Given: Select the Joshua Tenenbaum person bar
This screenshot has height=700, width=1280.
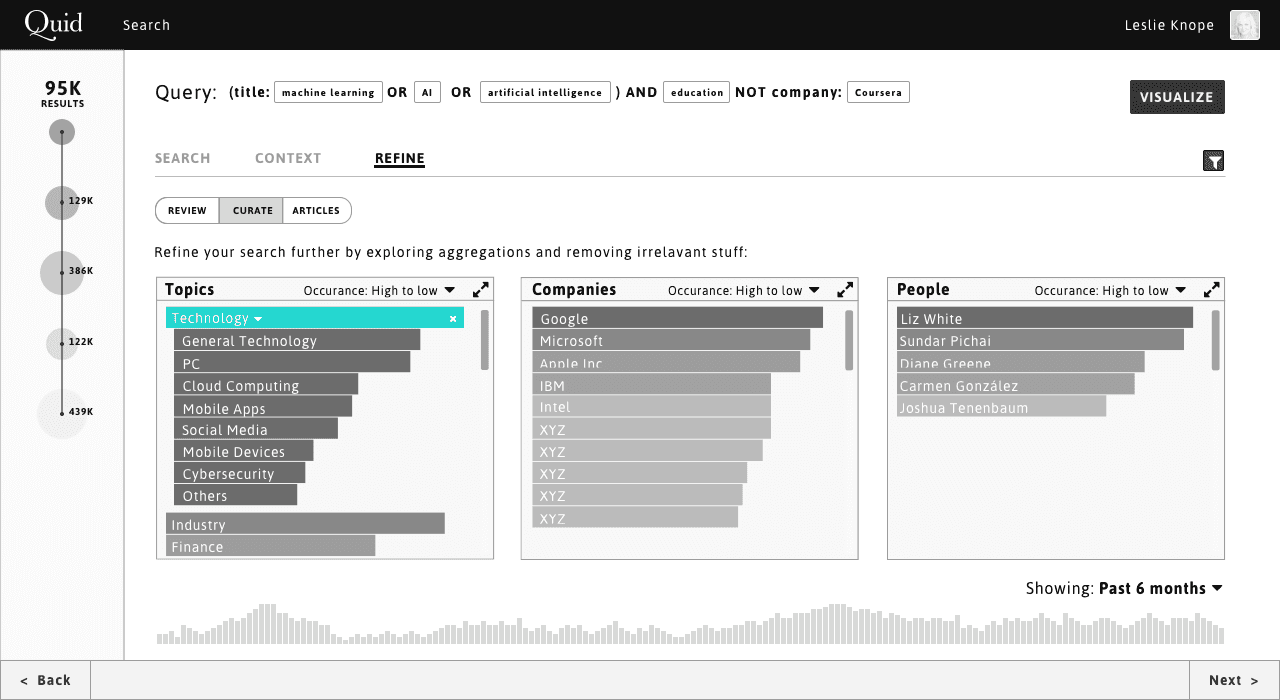Looking at the screenshot, I should click(1001, 407).
